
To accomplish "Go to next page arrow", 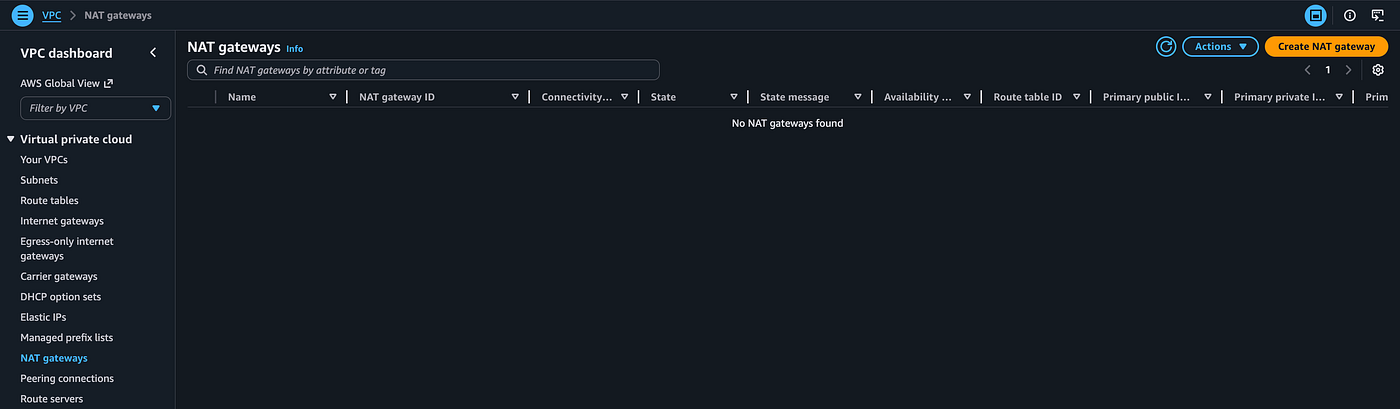I will click(1348, 70).
